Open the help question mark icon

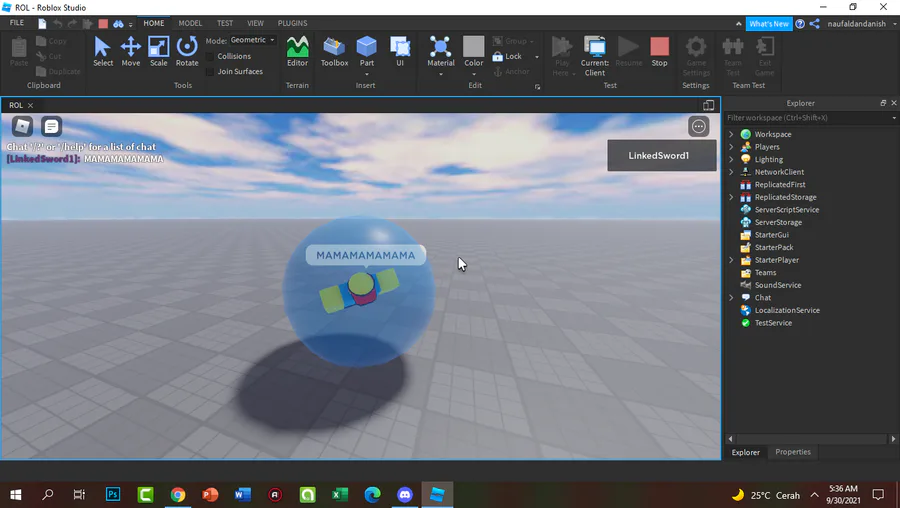[x=800, y=24]
